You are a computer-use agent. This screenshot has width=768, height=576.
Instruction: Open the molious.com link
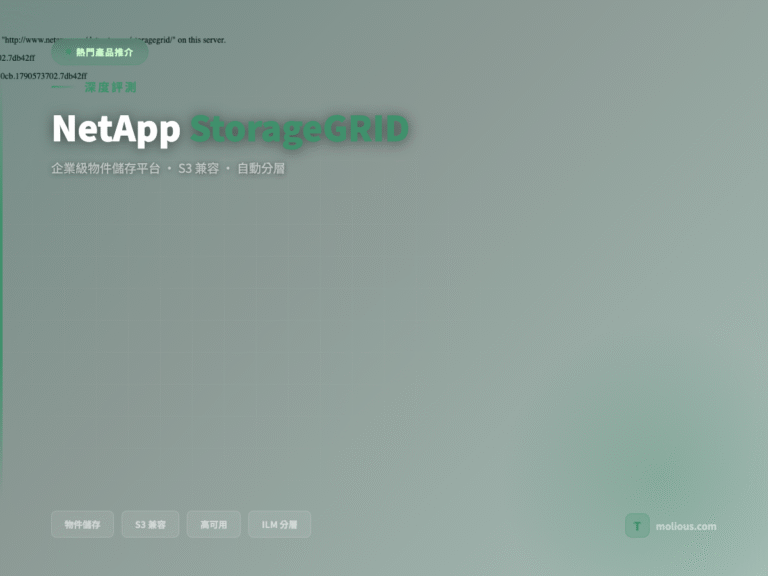pos(686,527)
